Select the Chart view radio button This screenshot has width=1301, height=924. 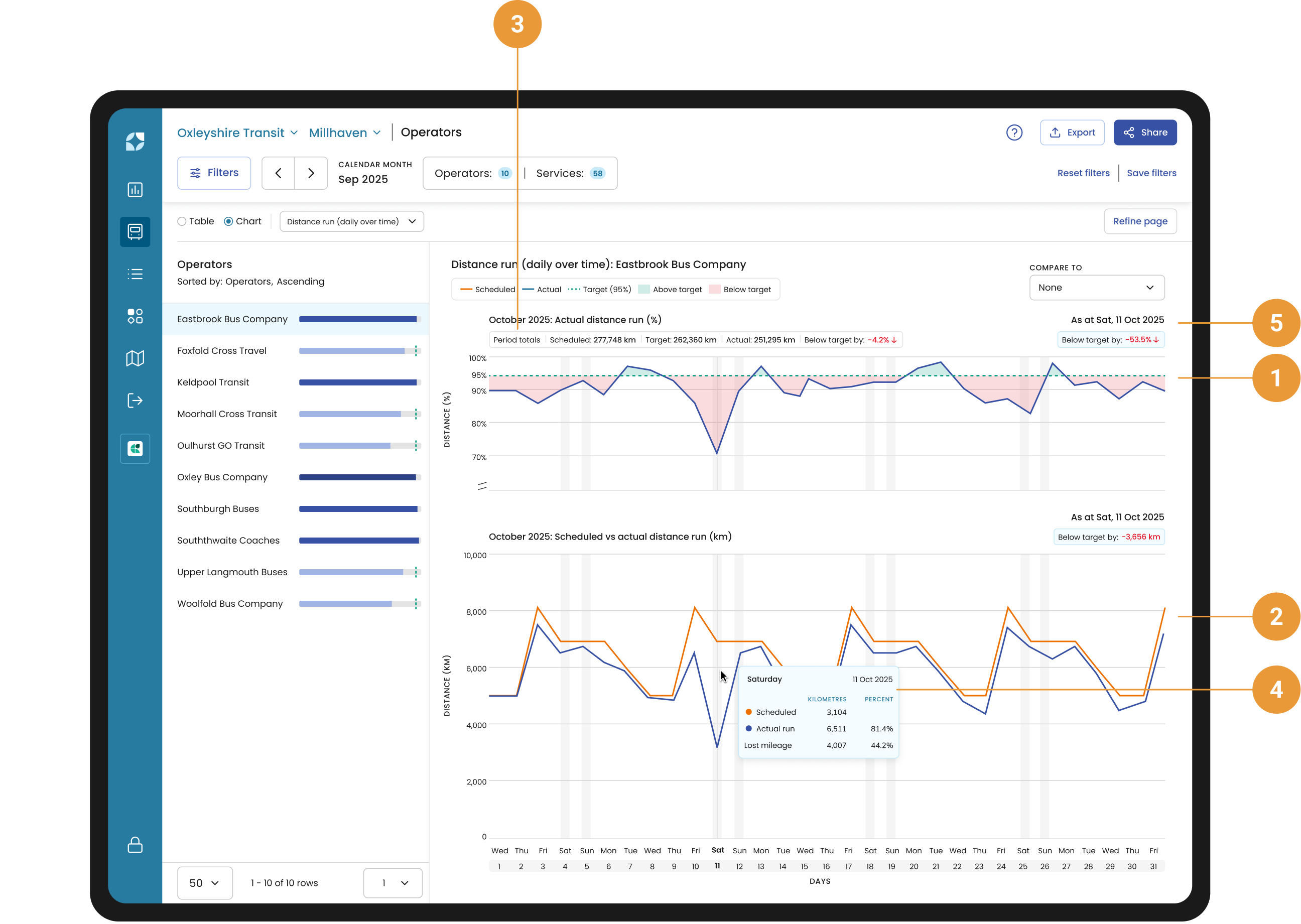(x=229, y=221)
